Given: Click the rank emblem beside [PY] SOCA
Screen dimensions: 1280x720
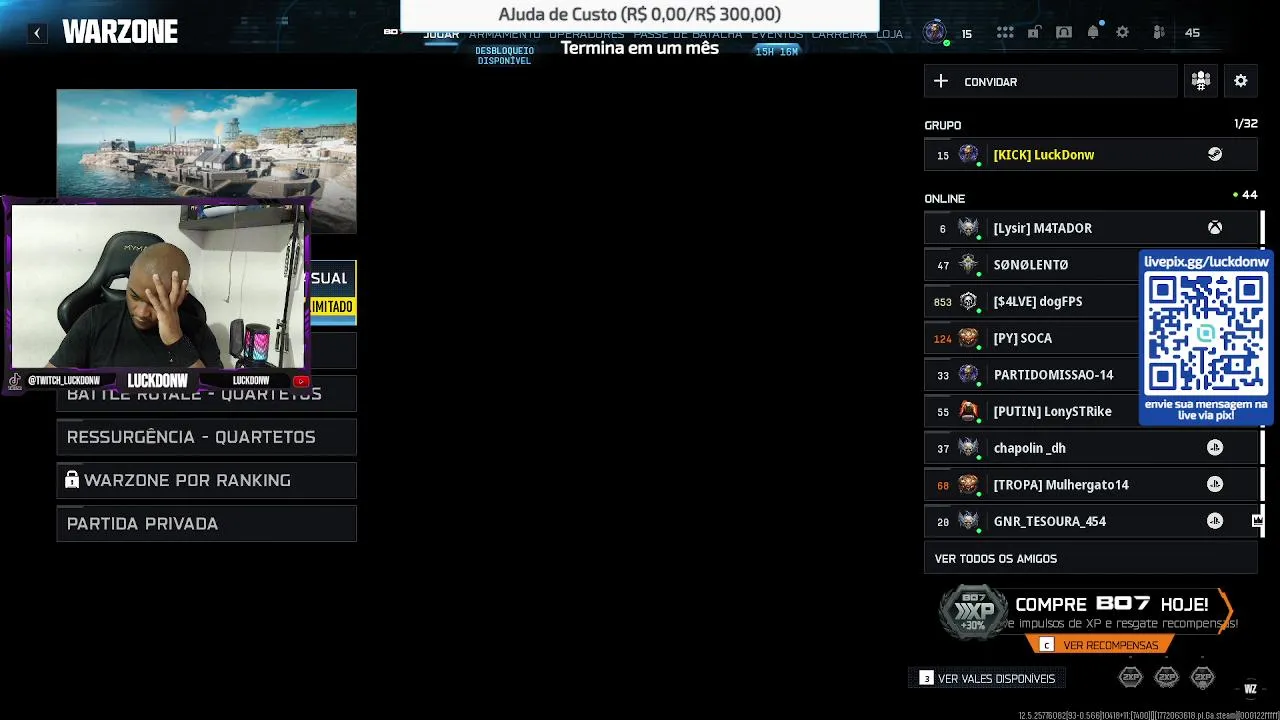Looking at the screenshot, I should [x=968, y=338].
